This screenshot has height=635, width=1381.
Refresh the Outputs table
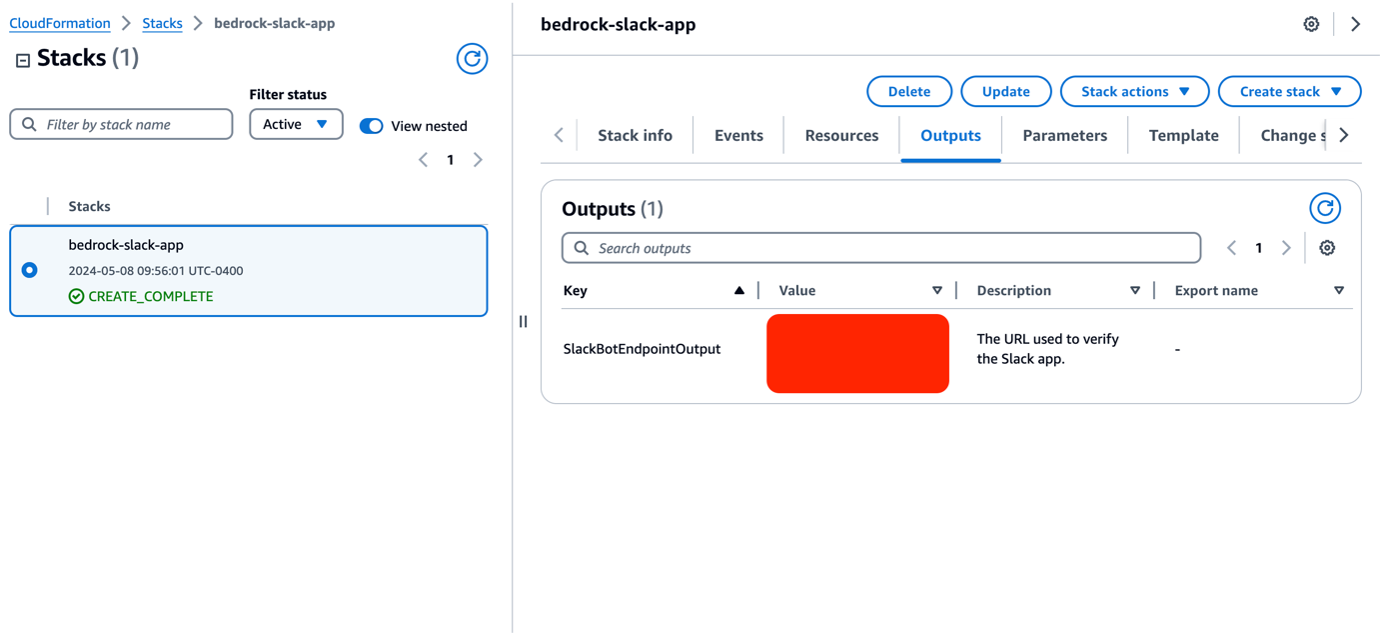point(1324,208)
